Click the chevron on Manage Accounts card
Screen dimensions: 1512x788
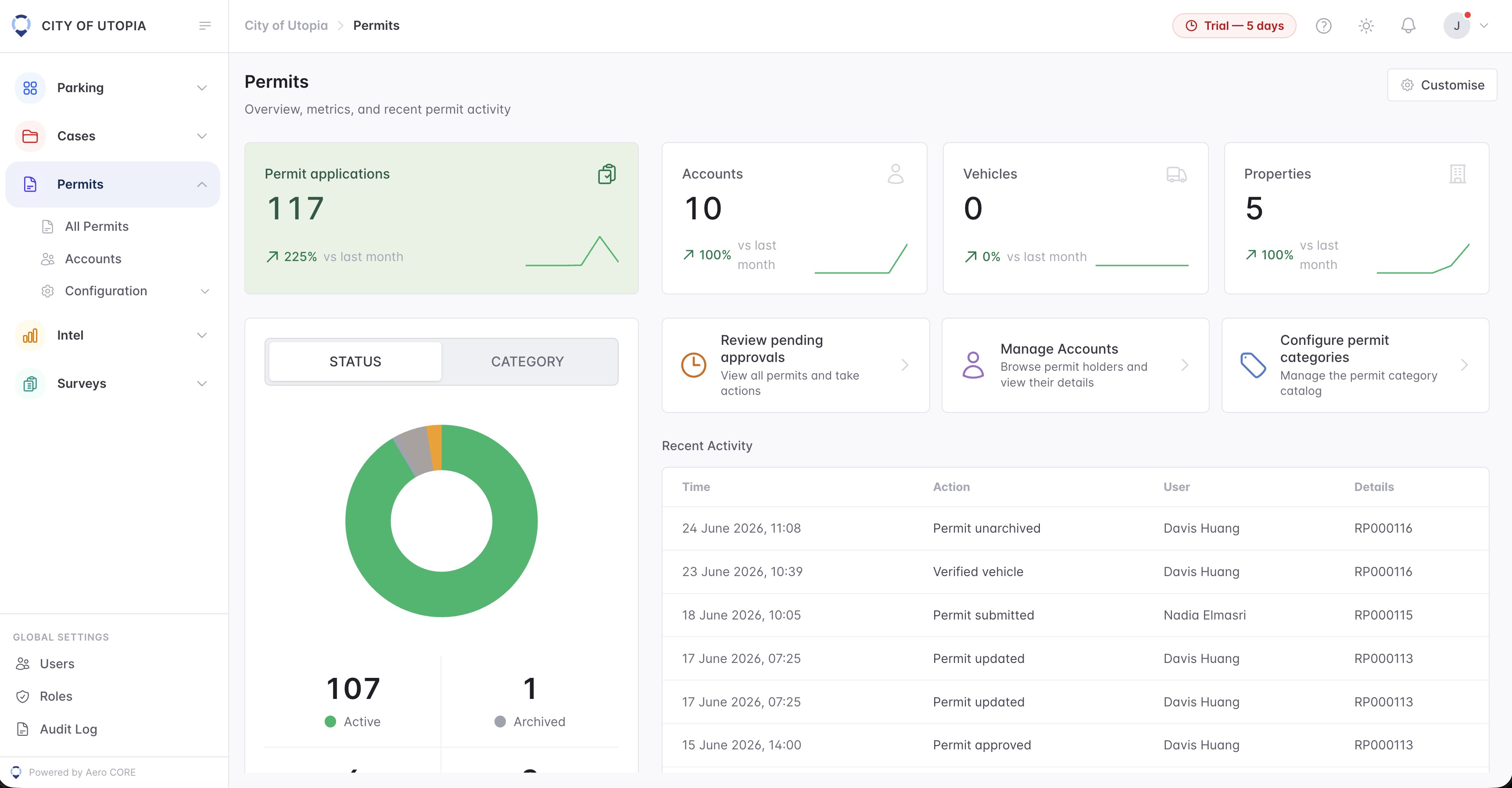point(1185,365)
